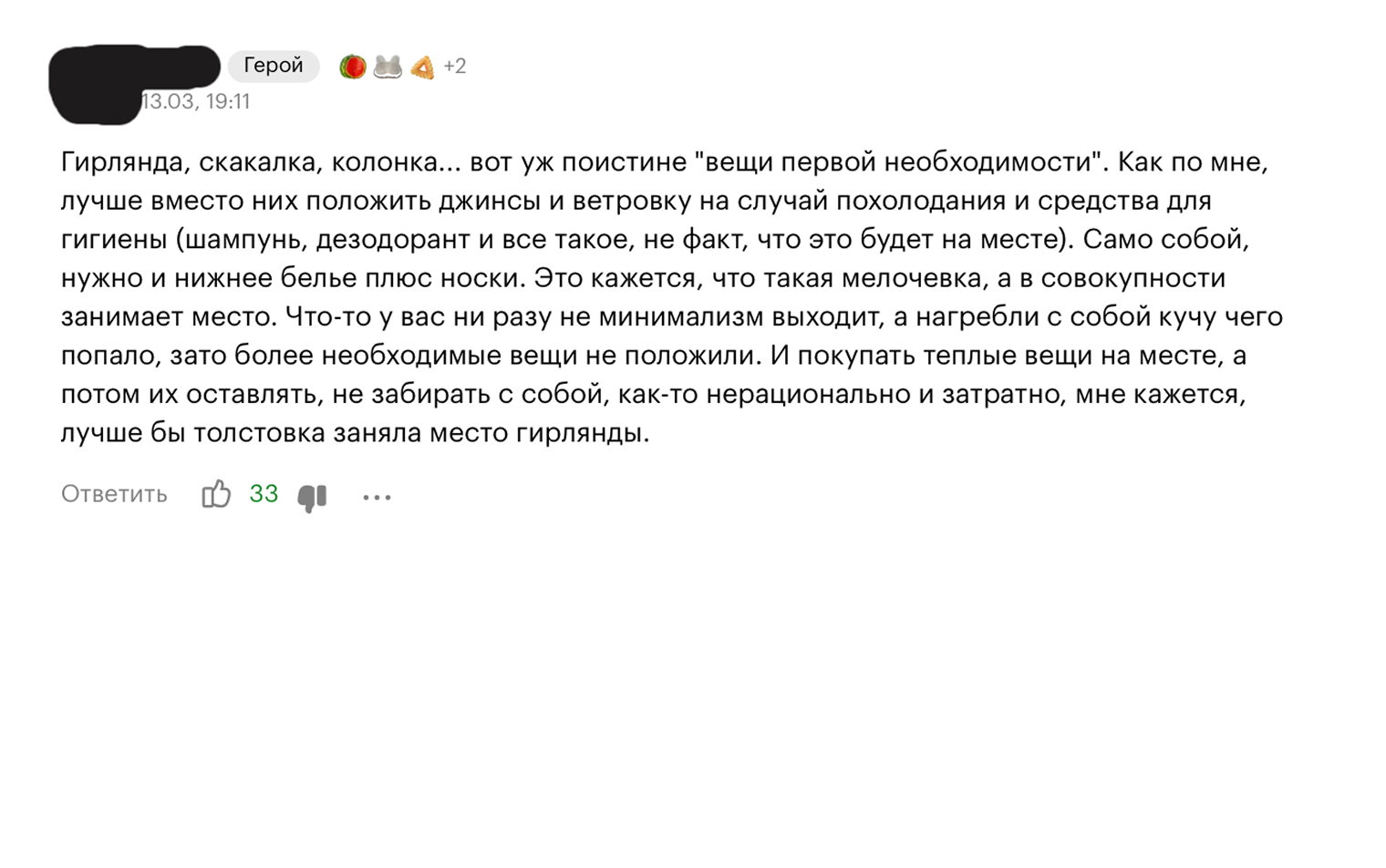Like the comment with thumbs up icon
This screenshot has height=868, width=1386.
pyautogui.click(x=216, y=494)
